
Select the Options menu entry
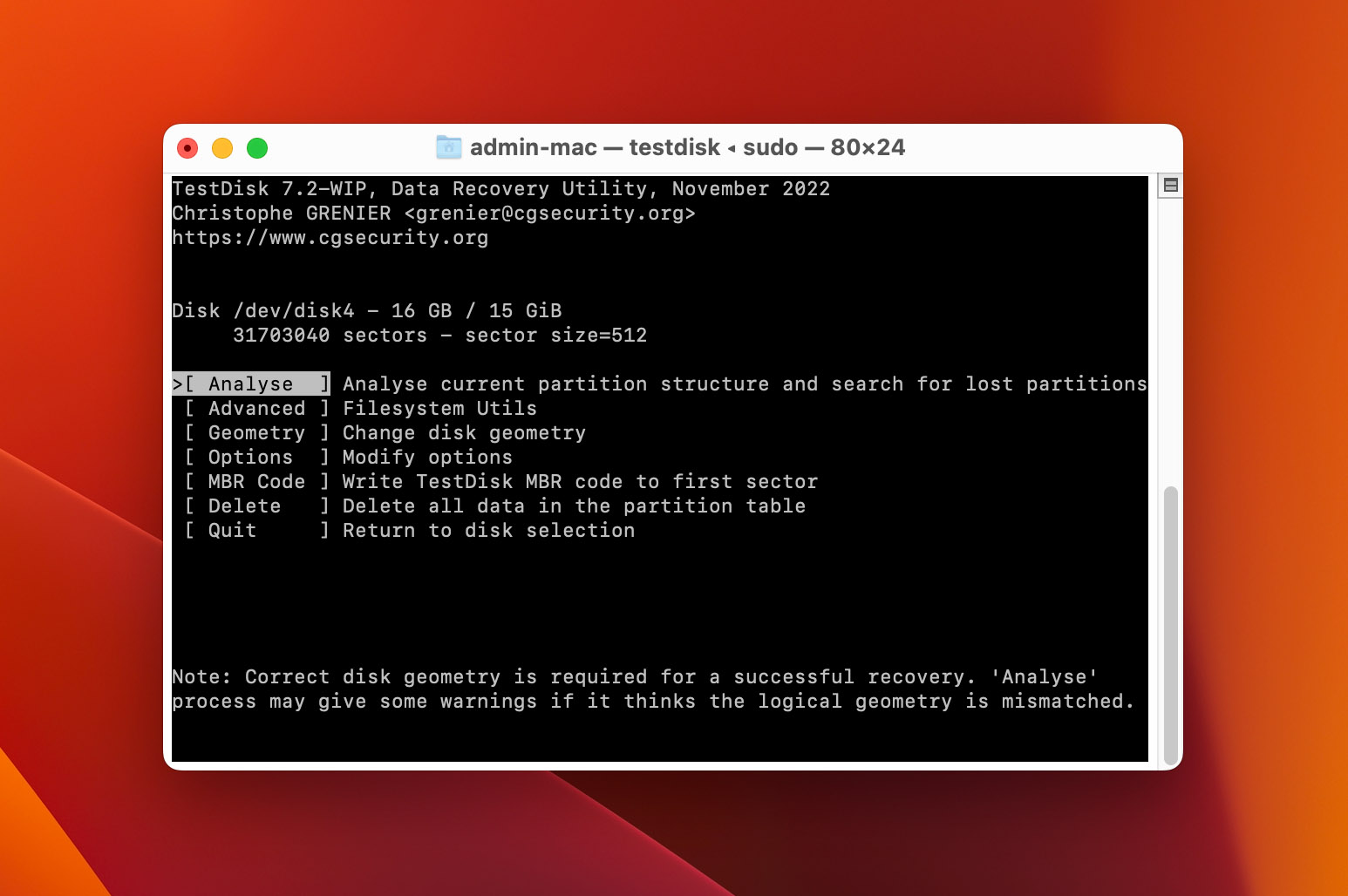[256, 457]
